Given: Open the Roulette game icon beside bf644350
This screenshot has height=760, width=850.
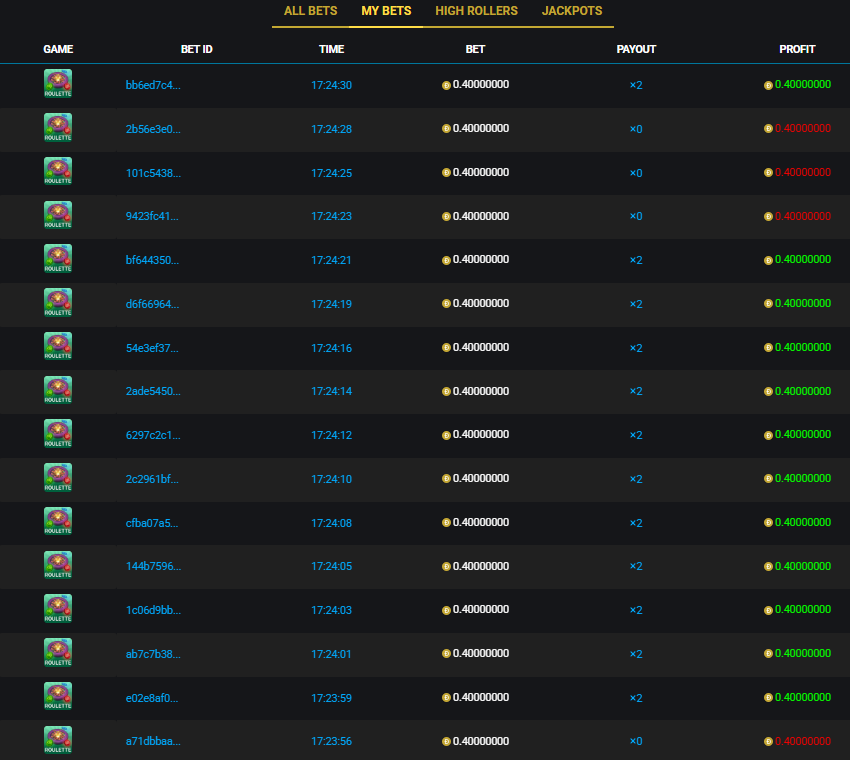Looking at the screenshot, I should tap(58, 259).
